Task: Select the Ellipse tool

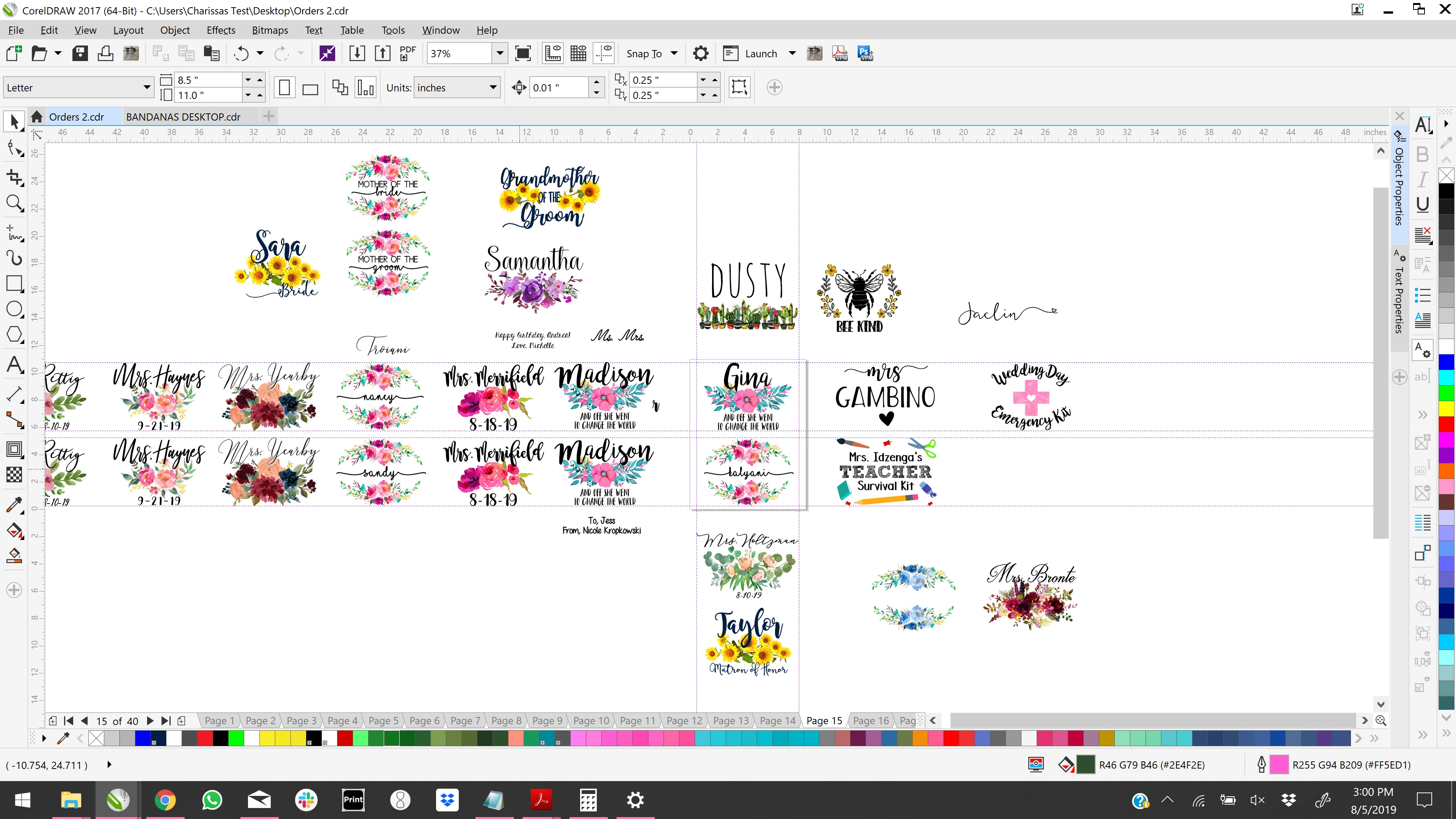Action: tap(14, 309)
